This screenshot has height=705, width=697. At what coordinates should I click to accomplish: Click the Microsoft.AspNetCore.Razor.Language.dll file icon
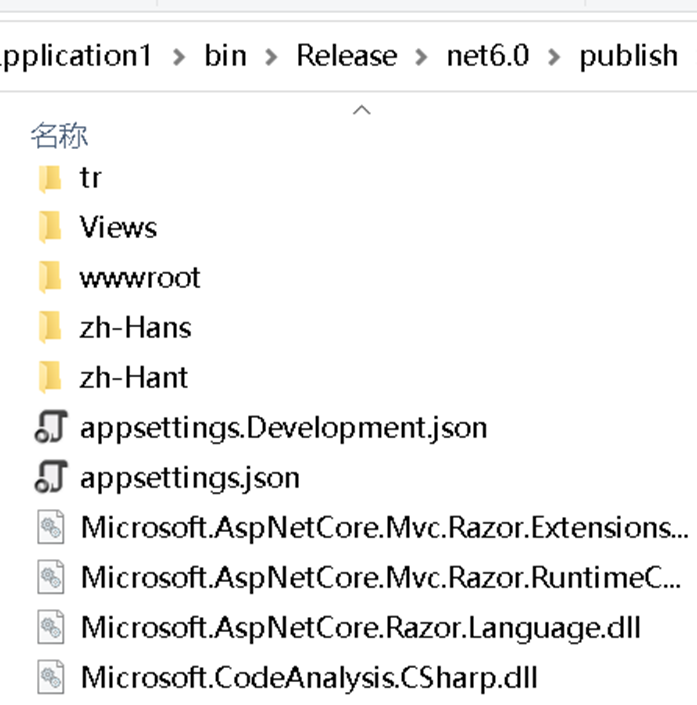click(50, 627)
